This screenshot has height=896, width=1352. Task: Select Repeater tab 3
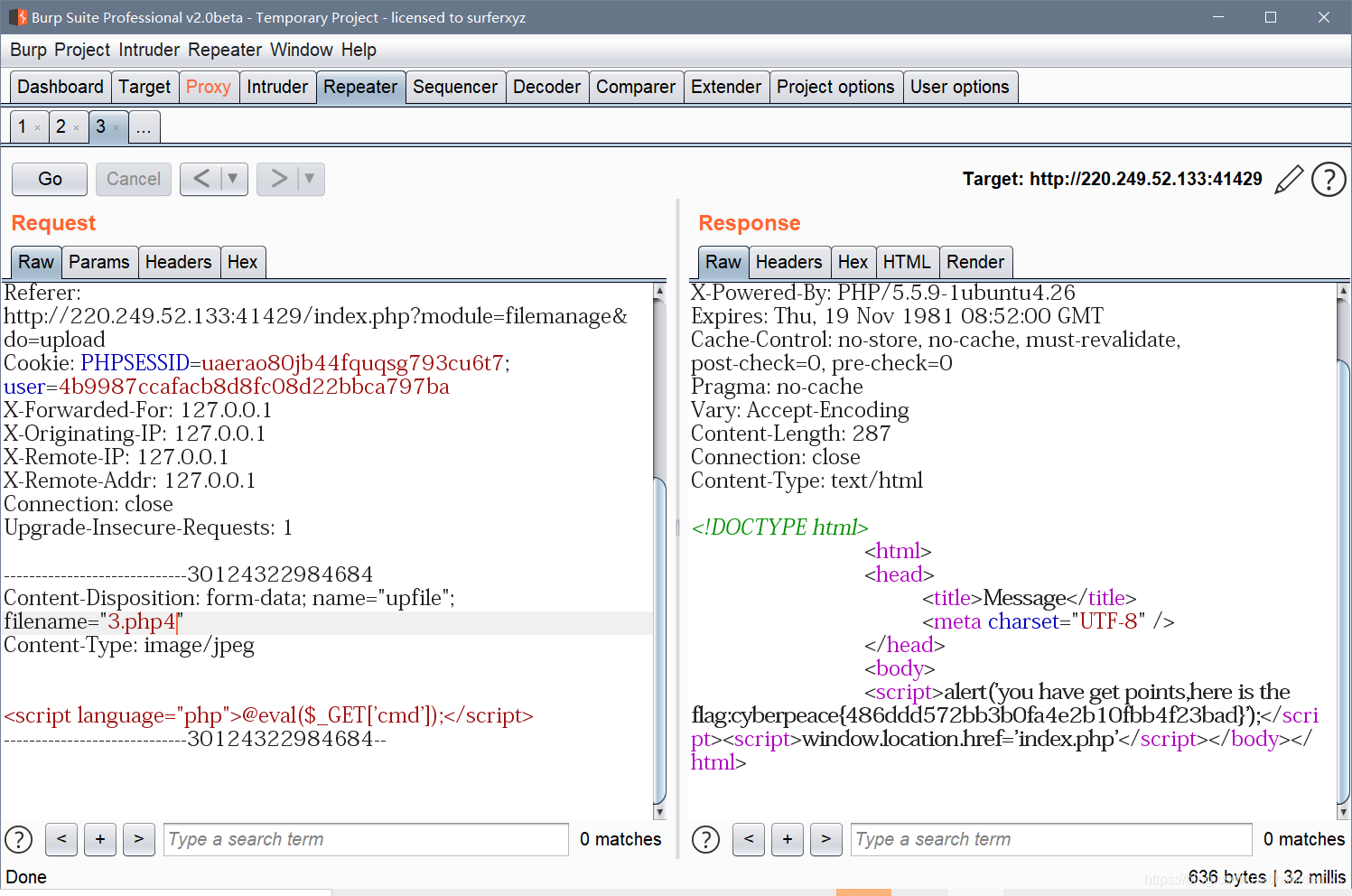tap(100, 126)
